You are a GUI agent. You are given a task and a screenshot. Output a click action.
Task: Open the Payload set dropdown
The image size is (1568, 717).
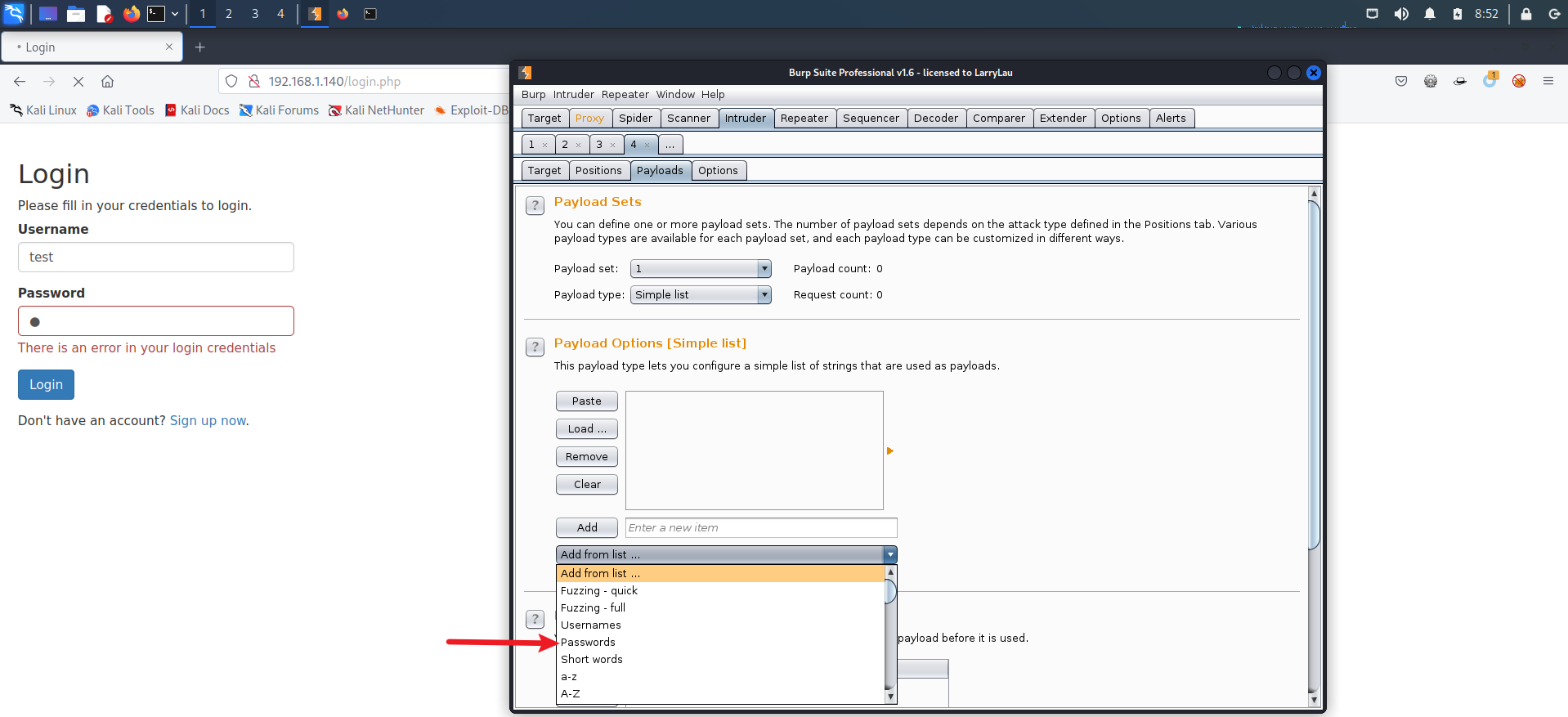tap(701, 269)
